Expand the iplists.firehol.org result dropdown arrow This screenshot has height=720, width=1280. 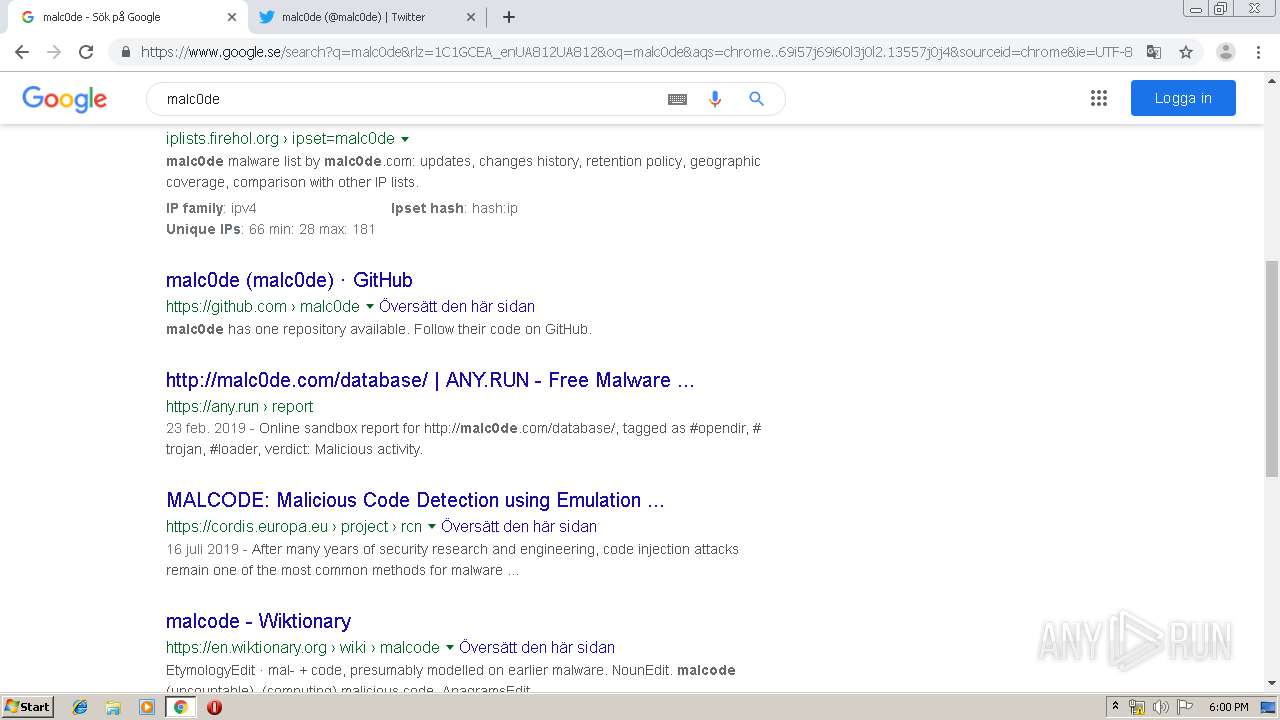(x=405, y=139)
